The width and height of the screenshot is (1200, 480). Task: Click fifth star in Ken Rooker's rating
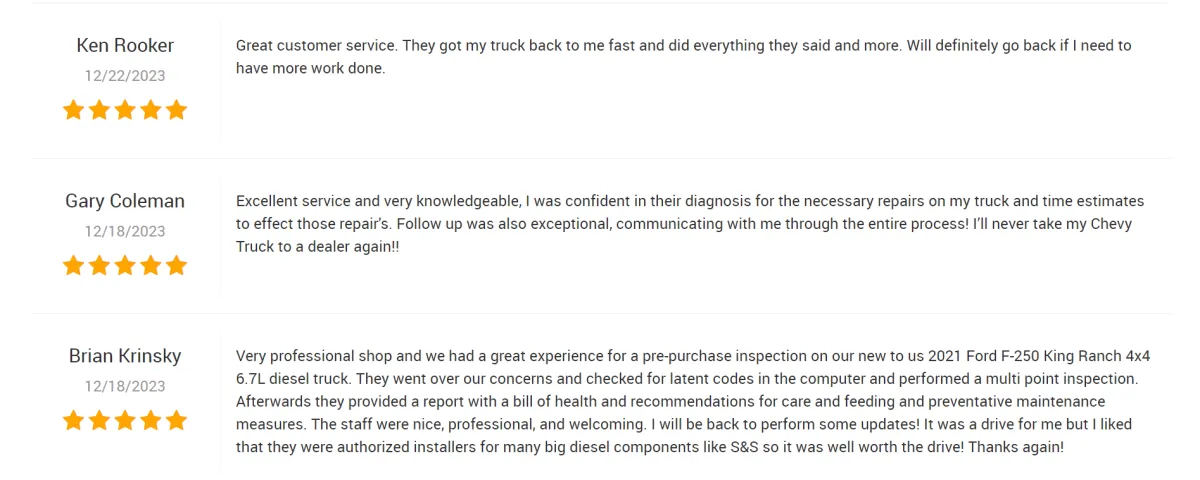177,110
